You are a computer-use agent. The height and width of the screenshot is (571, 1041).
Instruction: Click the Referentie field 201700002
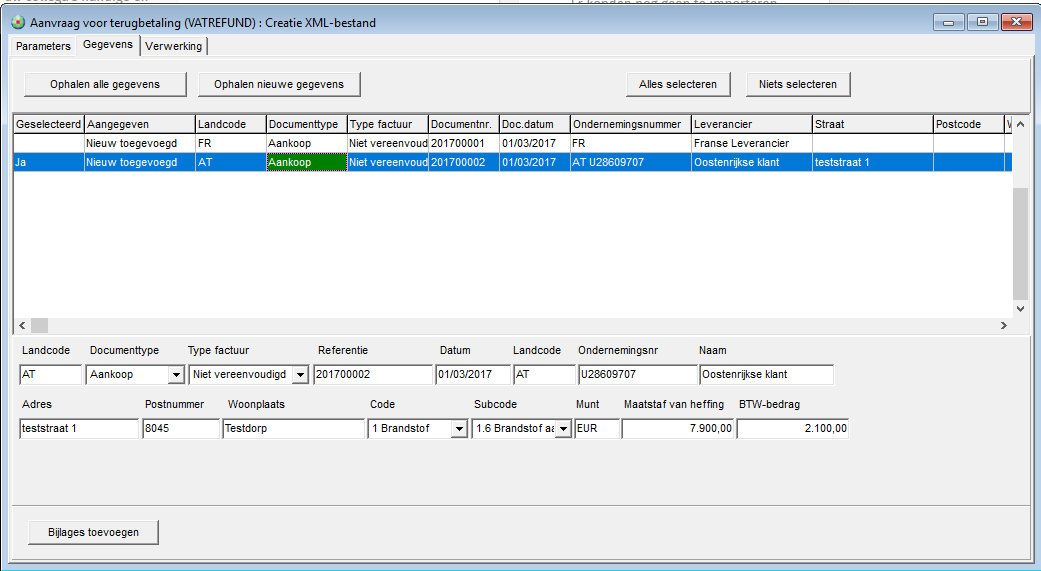pyautogui.click(x=373, y=374)
